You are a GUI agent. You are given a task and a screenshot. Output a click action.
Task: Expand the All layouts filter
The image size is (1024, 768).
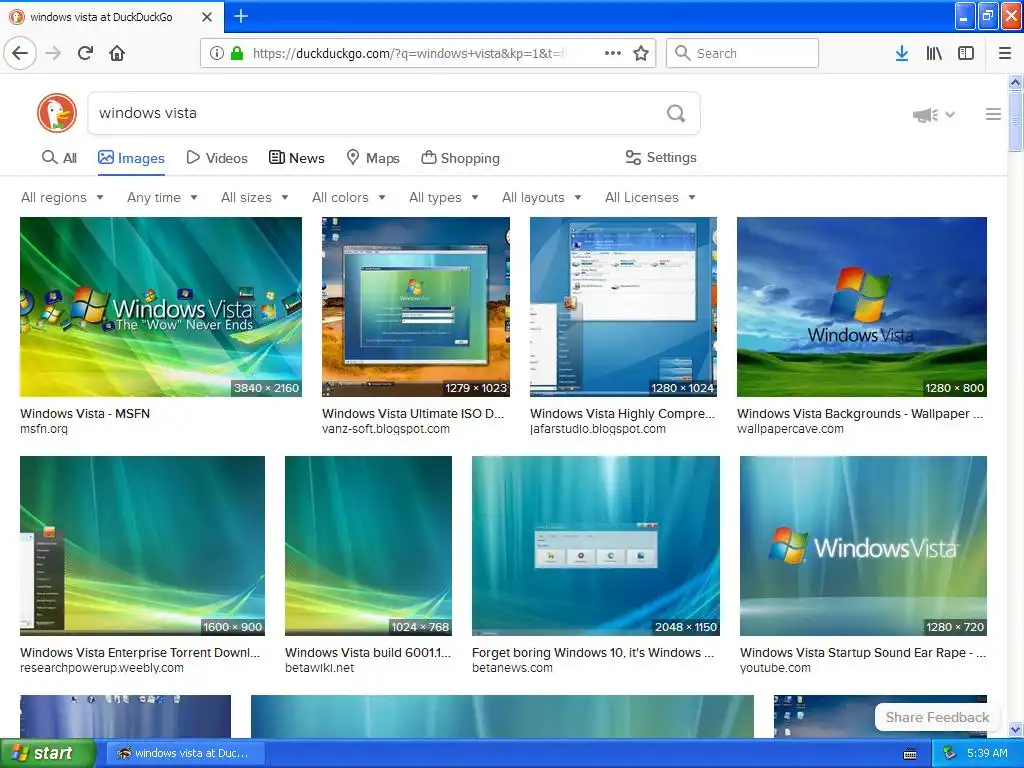pos(541,197)
